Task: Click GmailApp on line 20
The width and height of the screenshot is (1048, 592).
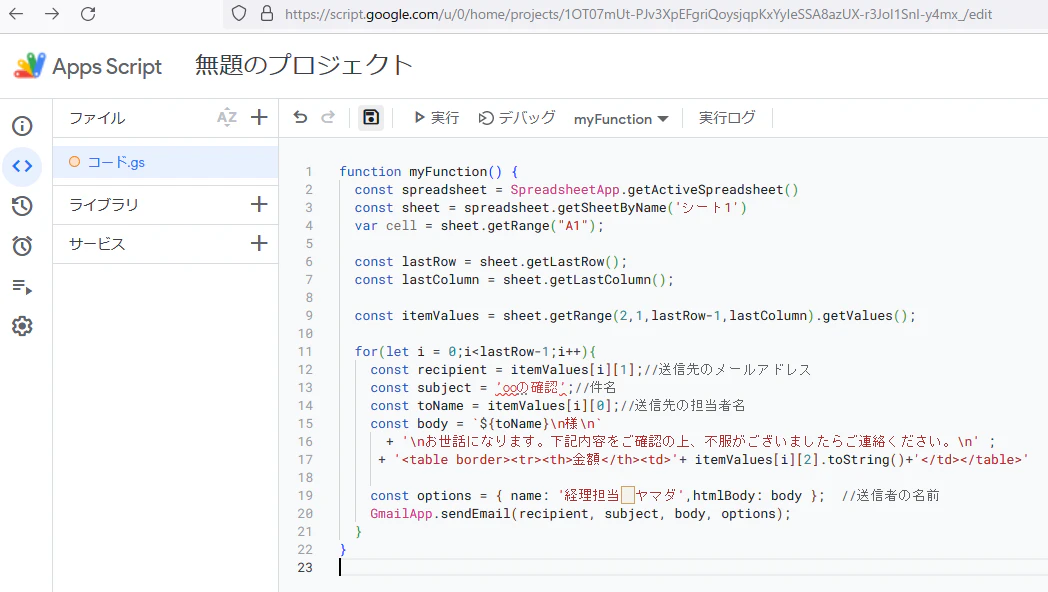Action: pyautogui.click(x=401, y=514)
